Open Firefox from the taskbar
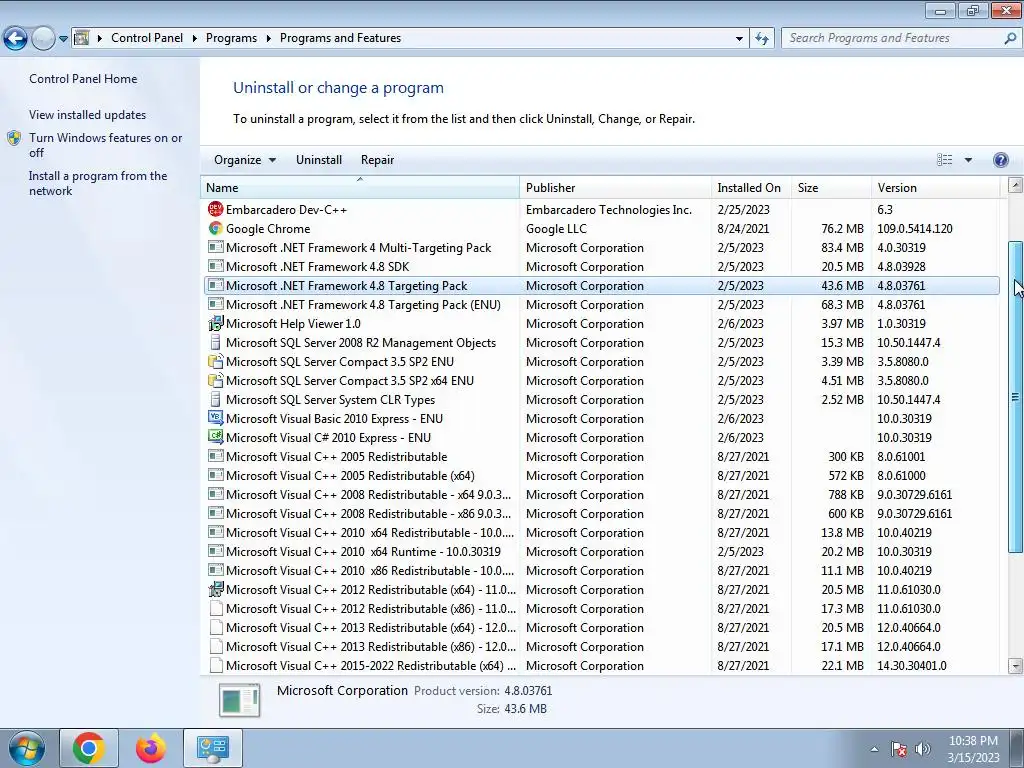 point(151,748)
